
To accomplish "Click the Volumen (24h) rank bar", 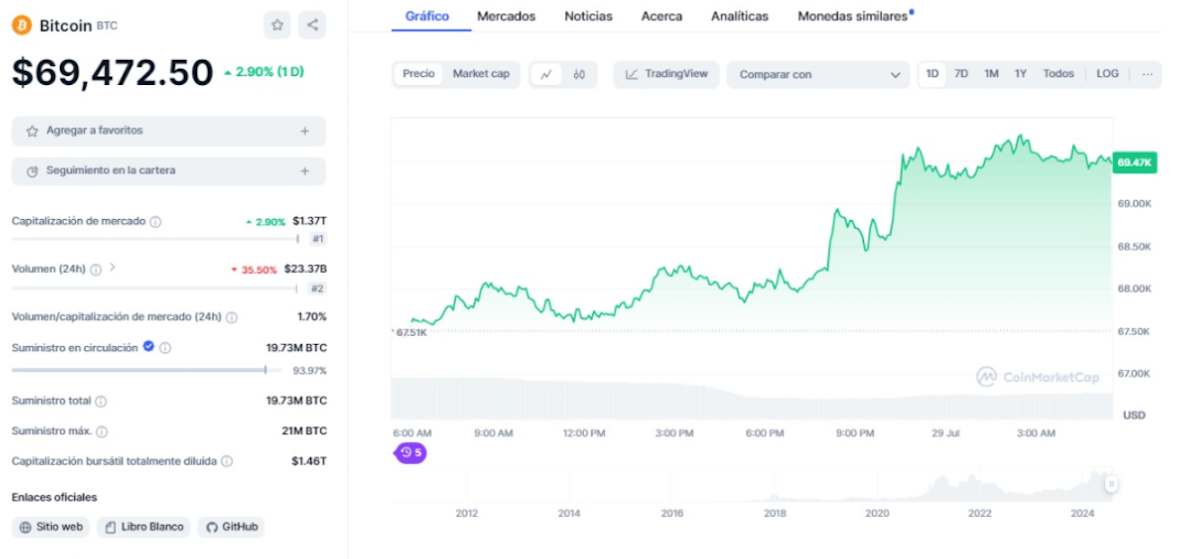I will click(155, 288).
